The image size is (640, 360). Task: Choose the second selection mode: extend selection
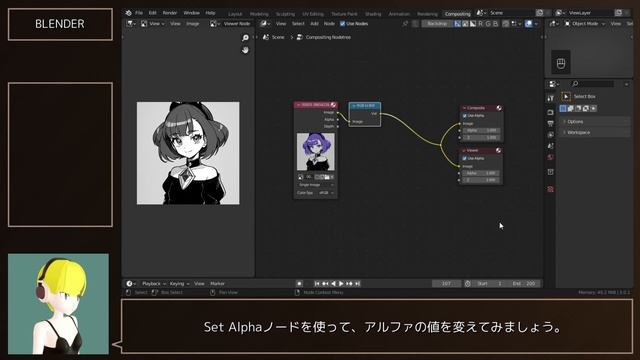coord(571,109)
